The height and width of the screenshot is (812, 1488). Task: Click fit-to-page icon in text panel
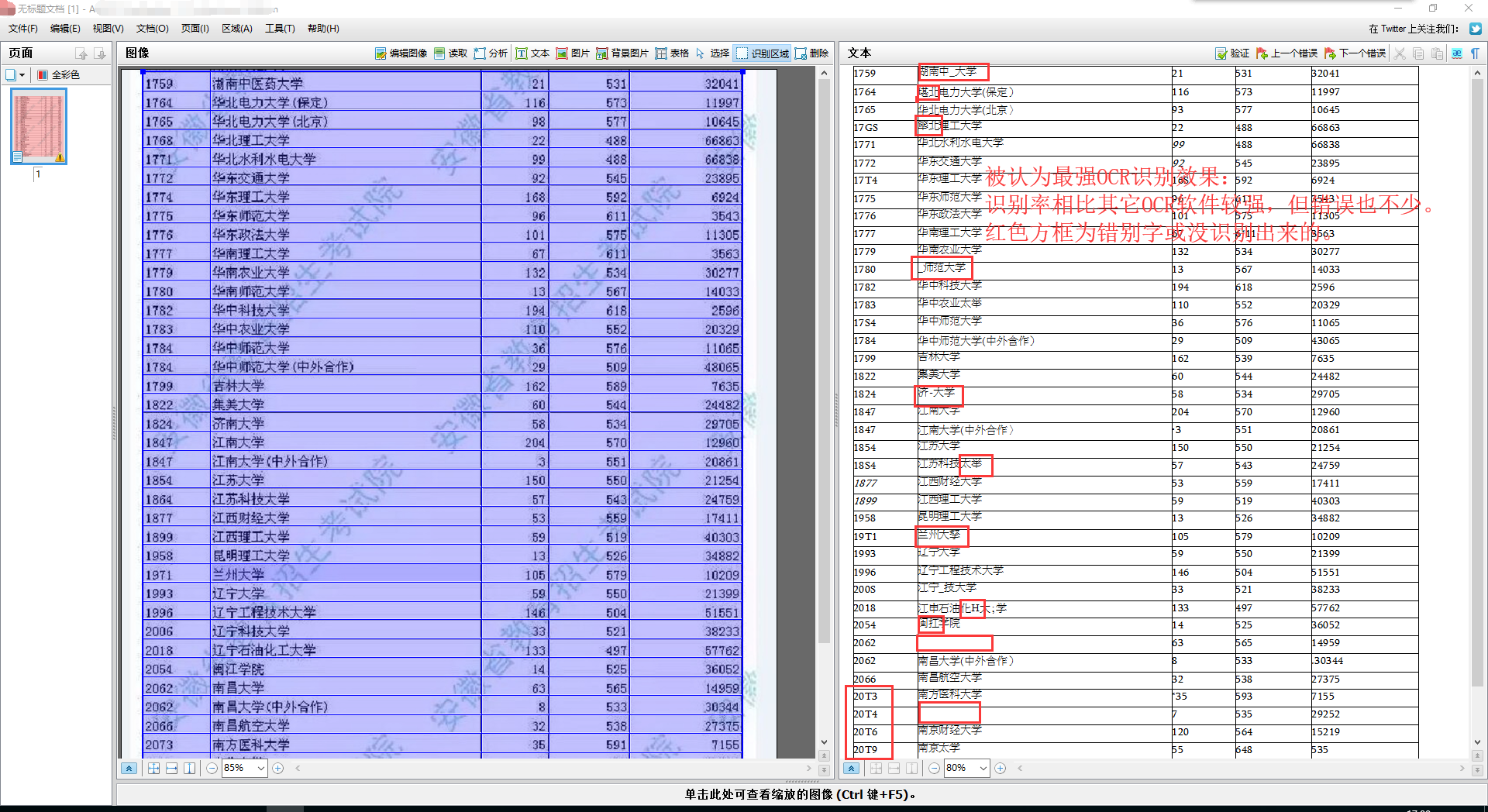coord(876,769)
